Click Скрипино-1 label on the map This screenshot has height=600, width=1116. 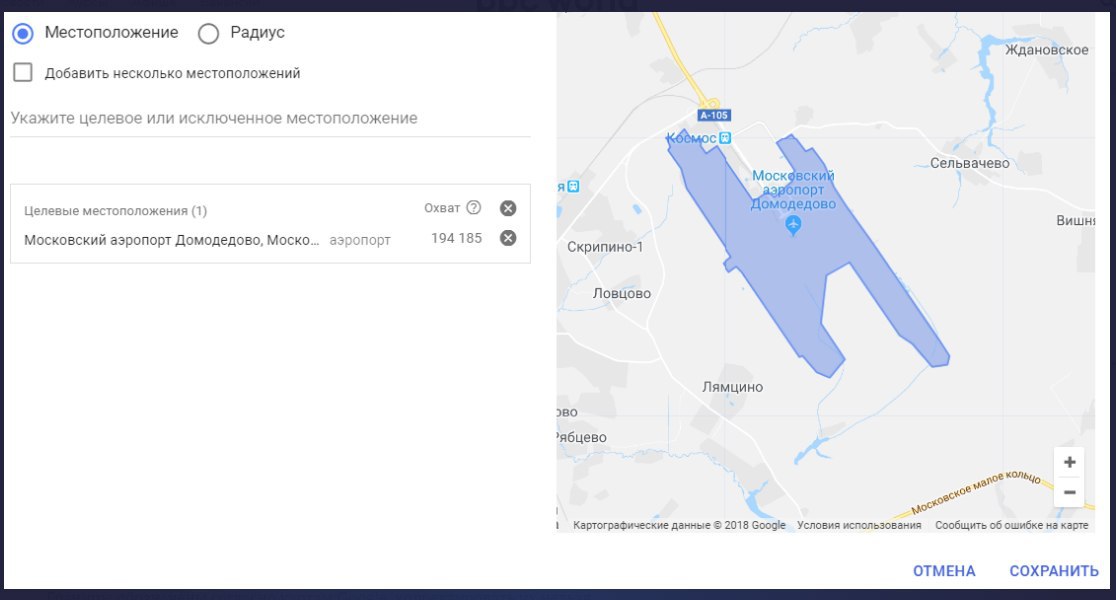(x=605, y=247)
